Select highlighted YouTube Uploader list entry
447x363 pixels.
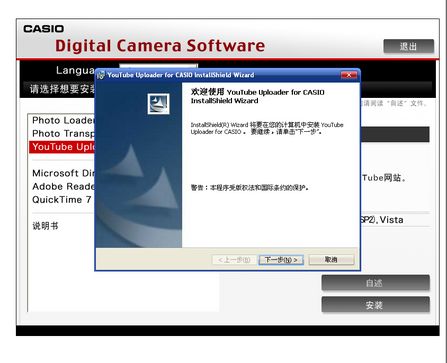tap(62, 147)
